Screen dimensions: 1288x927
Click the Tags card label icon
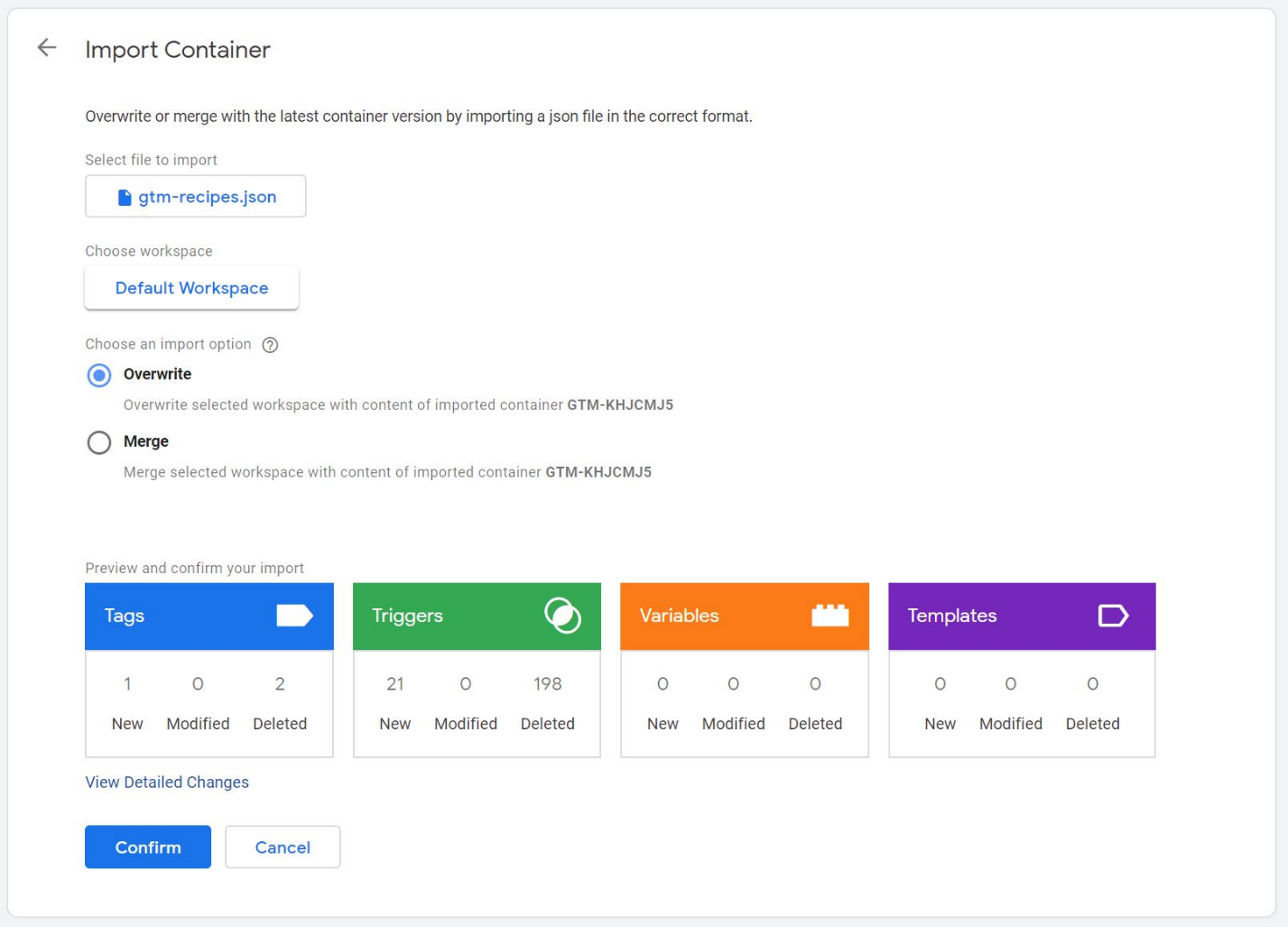pyautogui.click(x=294, y=616)
